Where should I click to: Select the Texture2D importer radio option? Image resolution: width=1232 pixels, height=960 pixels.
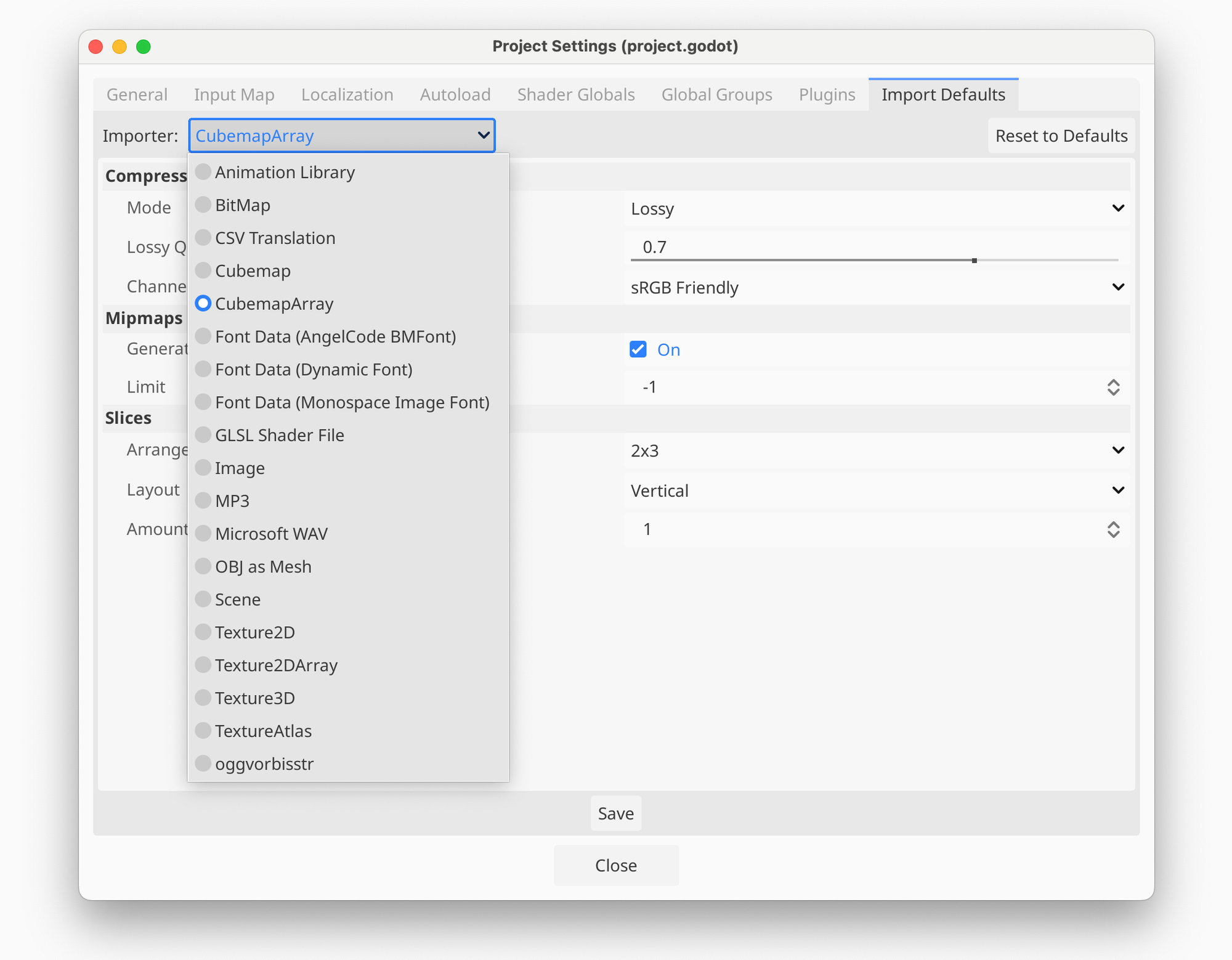coord(254,632)
